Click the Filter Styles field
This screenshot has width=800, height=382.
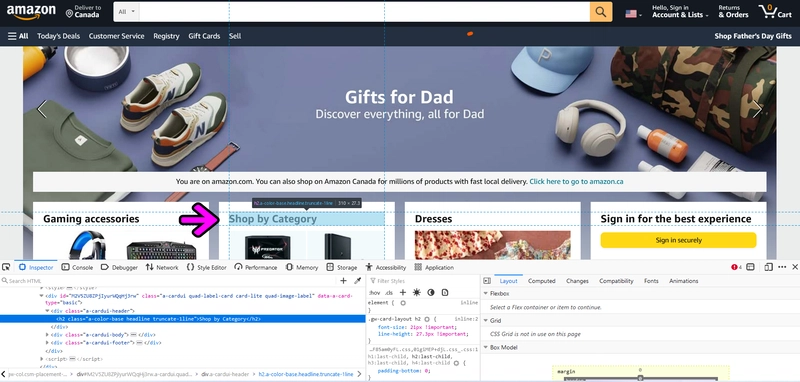[422, 281]
